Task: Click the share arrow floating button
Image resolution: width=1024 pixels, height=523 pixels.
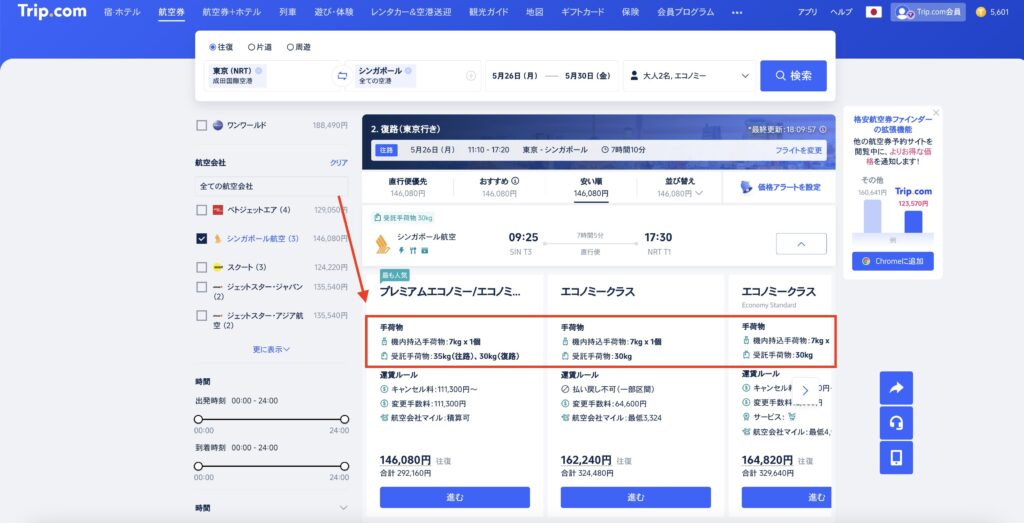Action: click(896, 388)
